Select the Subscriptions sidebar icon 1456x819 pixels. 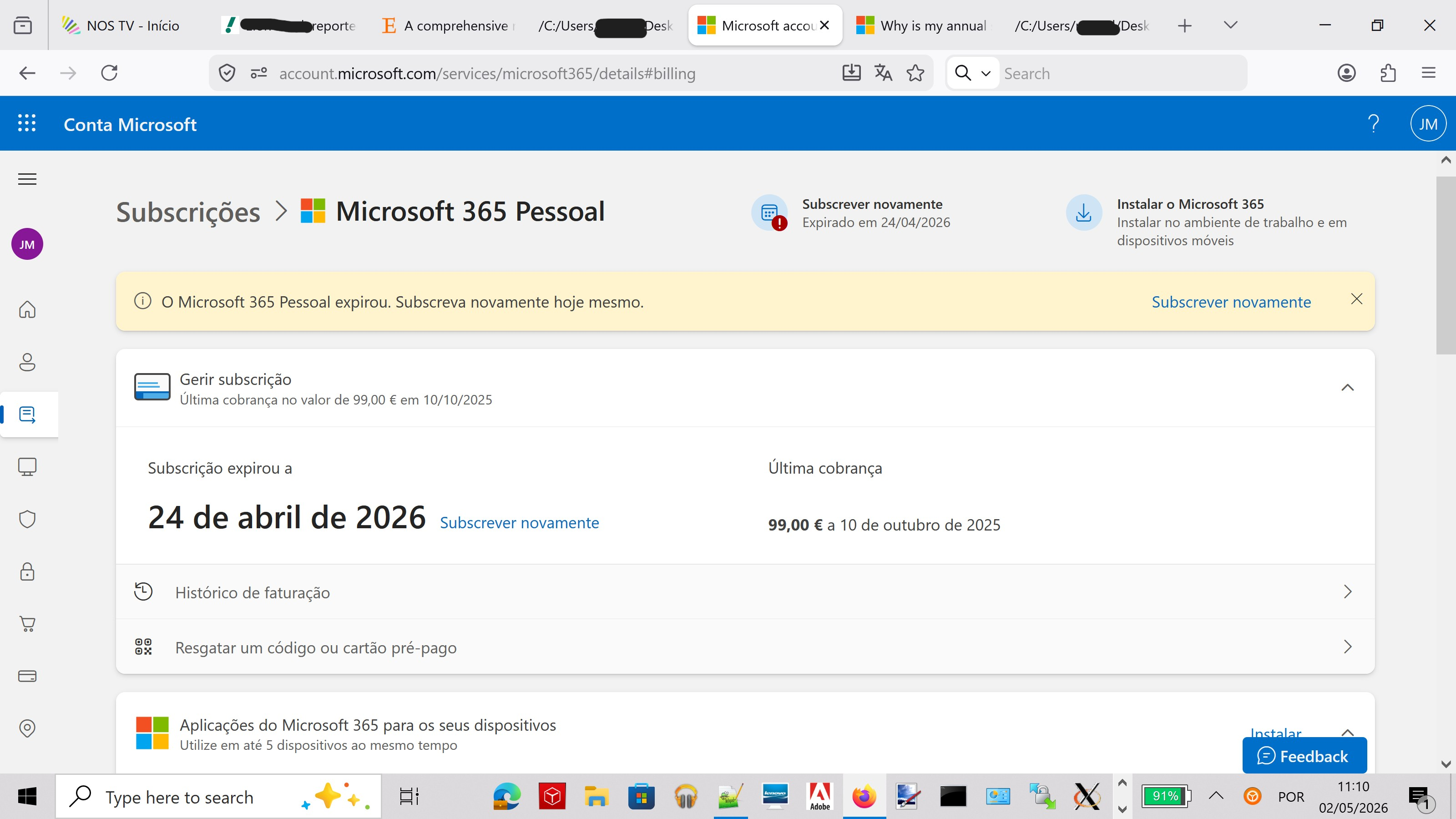(x=27, y=415)
